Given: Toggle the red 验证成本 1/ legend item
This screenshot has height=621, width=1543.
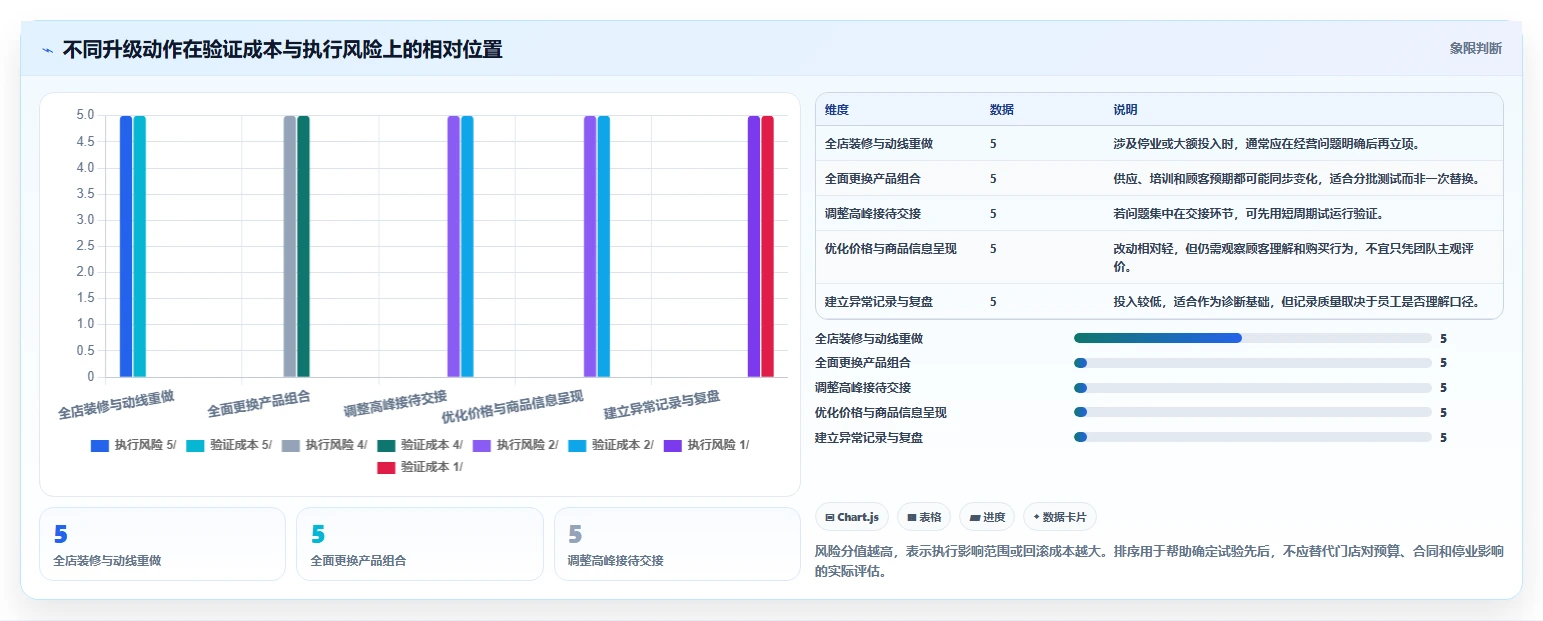Looking at the screenshot, I should click(420, 467).
